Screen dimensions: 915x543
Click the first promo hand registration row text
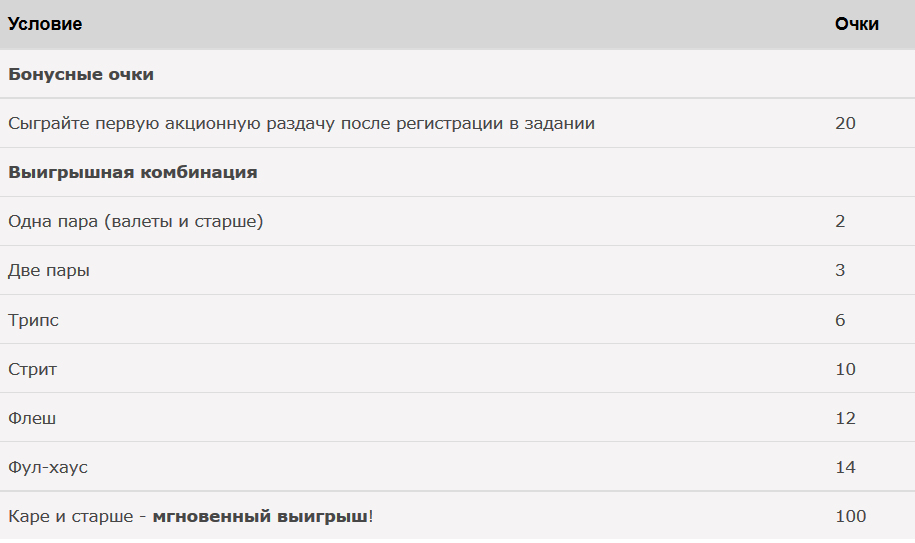coord(302,124)
